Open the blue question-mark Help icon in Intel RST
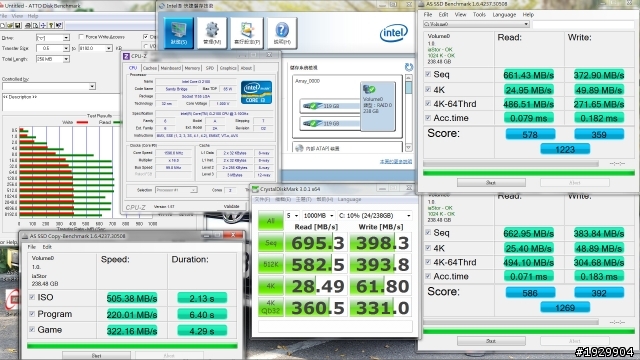 click(x=282, y=33)
